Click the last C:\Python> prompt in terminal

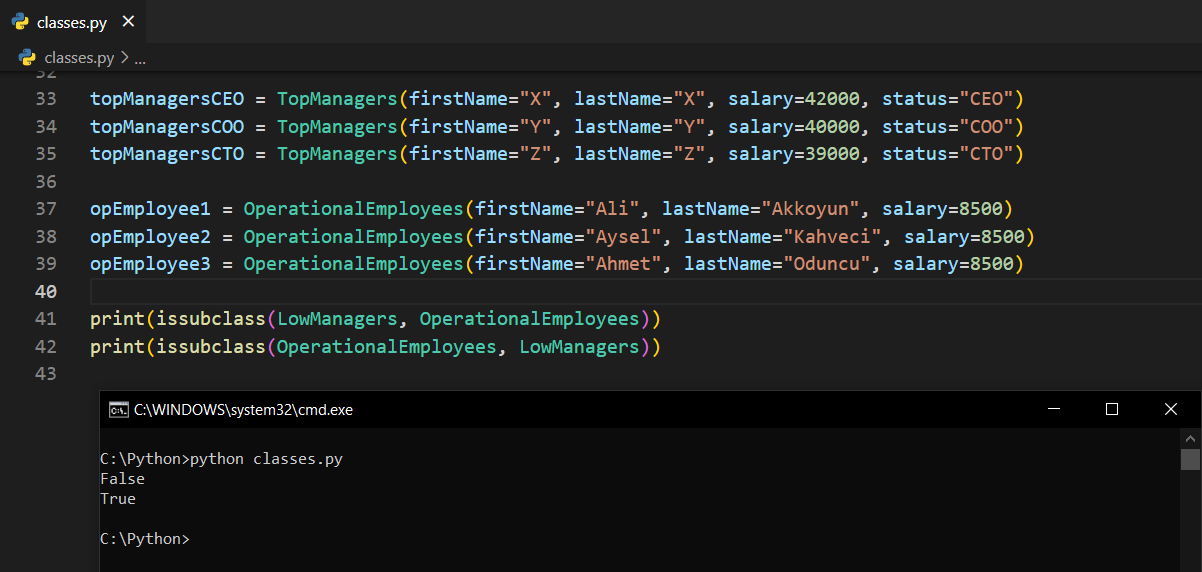click(144, 538)
